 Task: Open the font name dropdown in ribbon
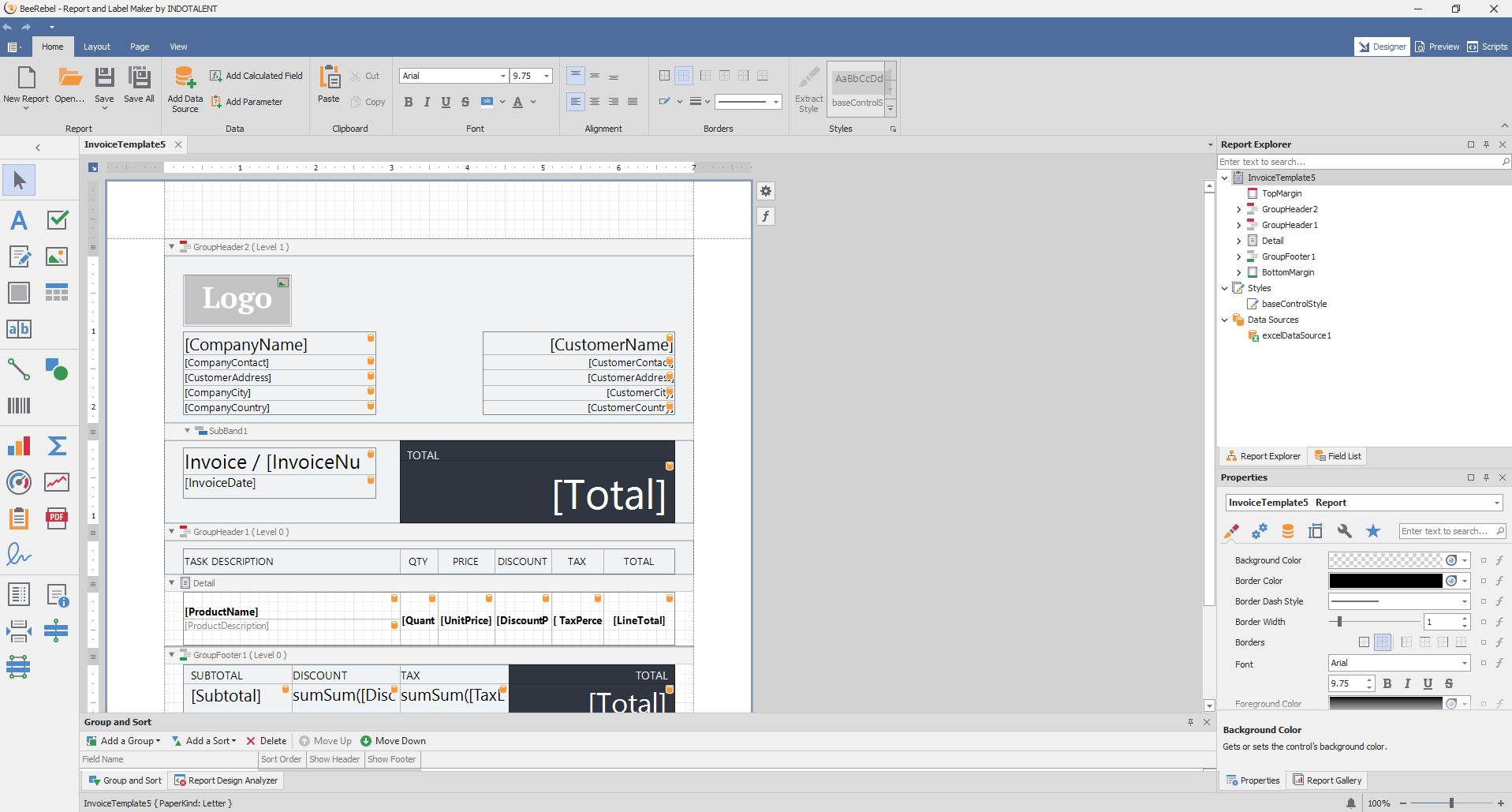502,76
